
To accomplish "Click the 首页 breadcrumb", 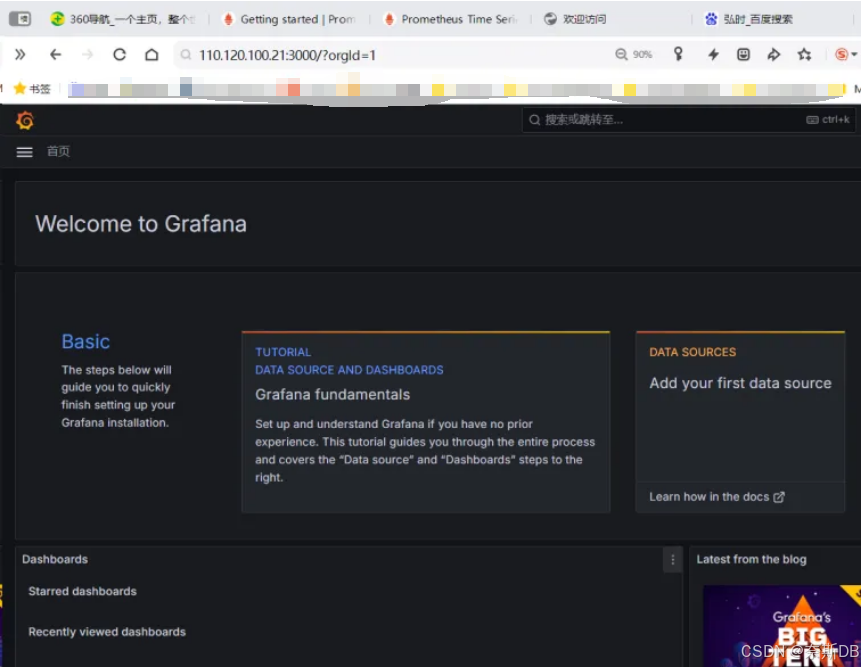I will (58, 151).
